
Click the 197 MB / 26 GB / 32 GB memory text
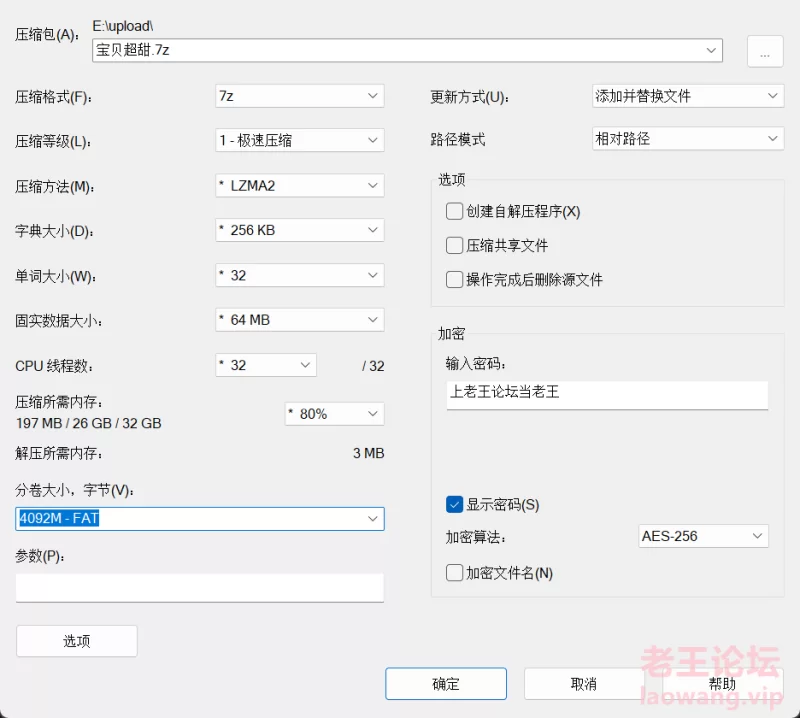[x=89, y=423]
